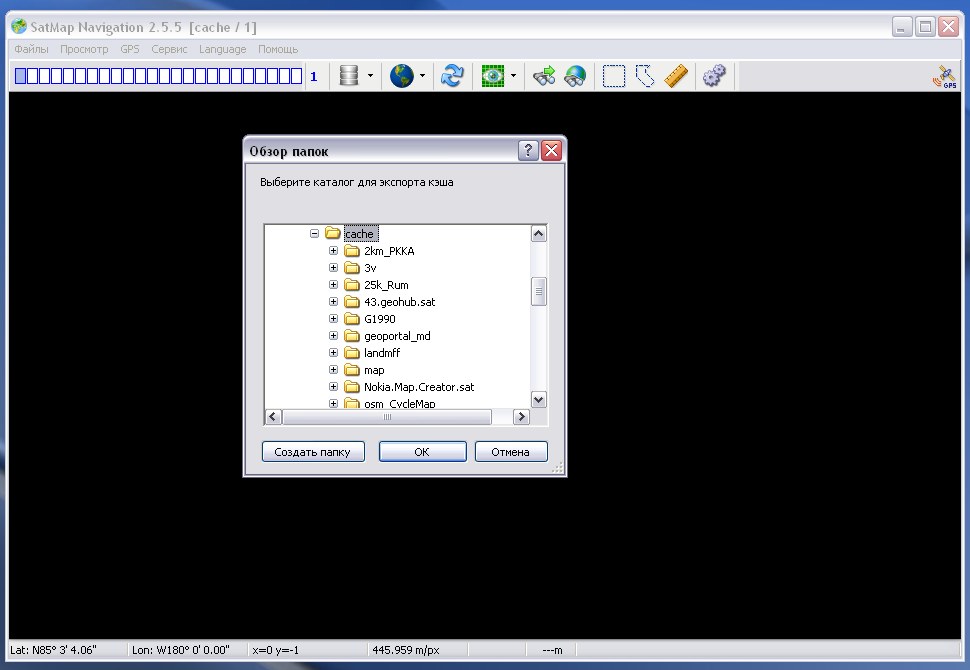Click the horizontal scroll left arrow
The height and width of the screenshot is (670, 970).
(x=273, y=417)
